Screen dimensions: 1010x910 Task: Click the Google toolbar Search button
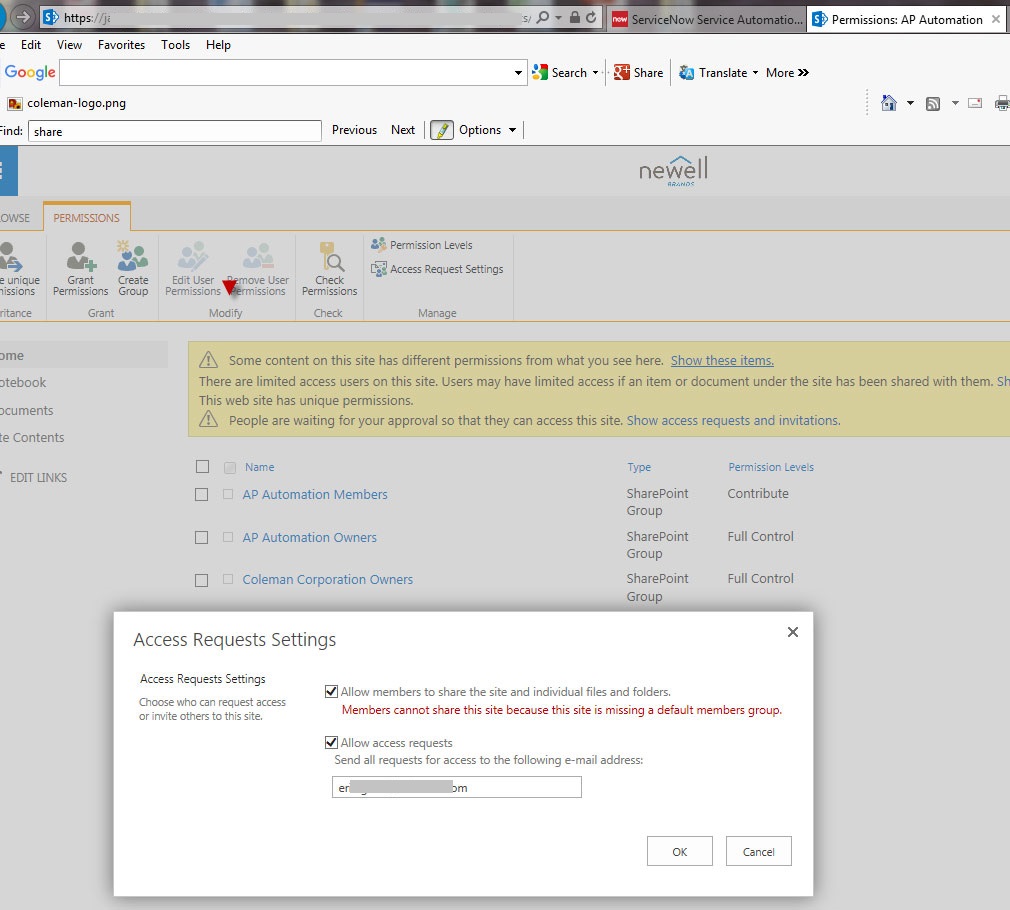point(559,73)
